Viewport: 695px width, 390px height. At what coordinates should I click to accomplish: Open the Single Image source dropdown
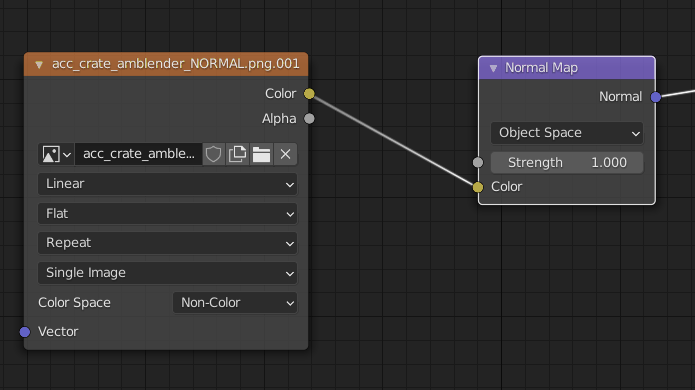168,273
